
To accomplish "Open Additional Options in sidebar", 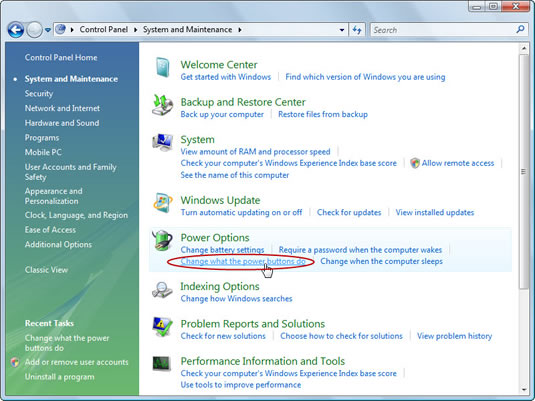I will click(x=58, y=245).
